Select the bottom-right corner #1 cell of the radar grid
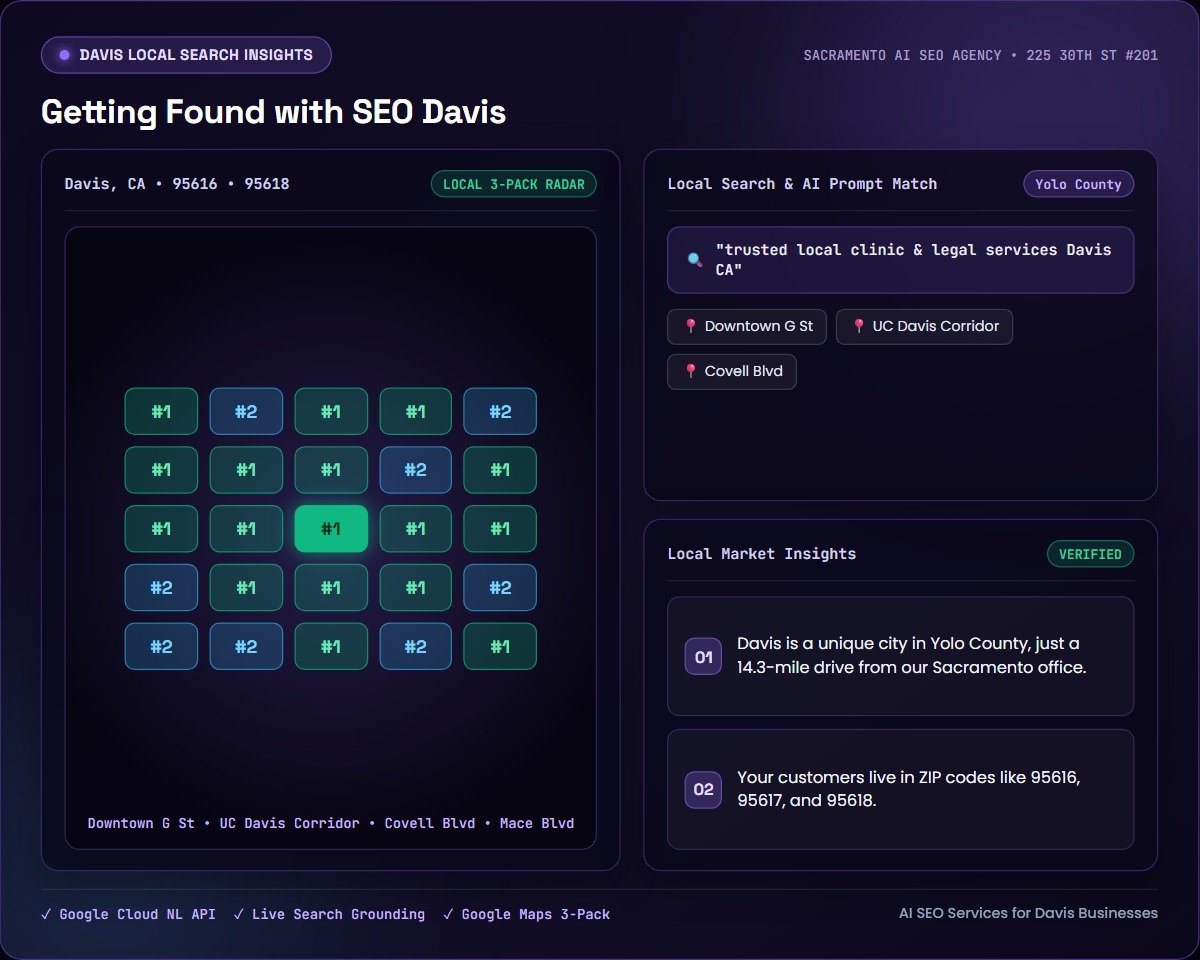Screen dimensions: 1200x960 tap(500, 646)
